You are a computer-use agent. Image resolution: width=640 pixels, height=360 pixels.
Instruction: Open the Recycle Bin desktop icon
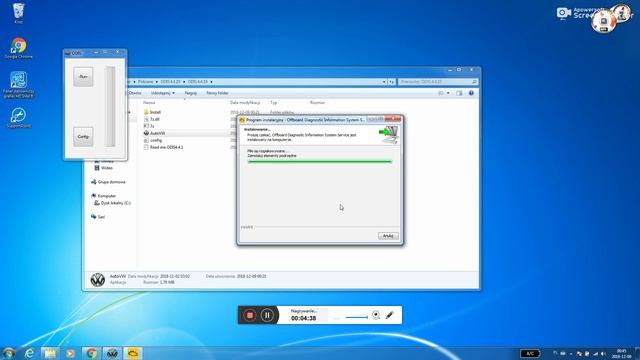(18, 13)
